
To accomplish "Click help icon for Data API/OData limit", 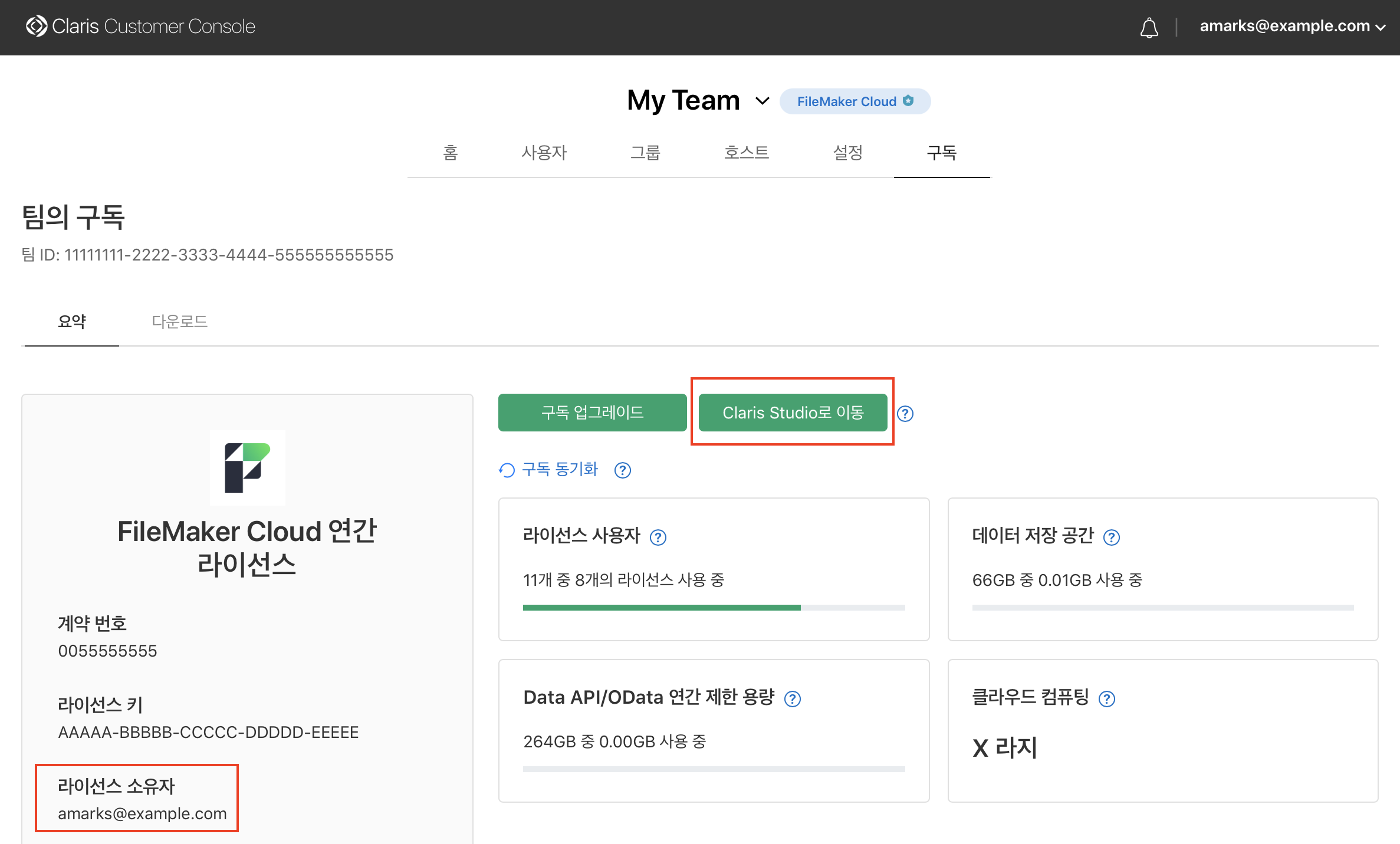I will (x=792, y=699).
